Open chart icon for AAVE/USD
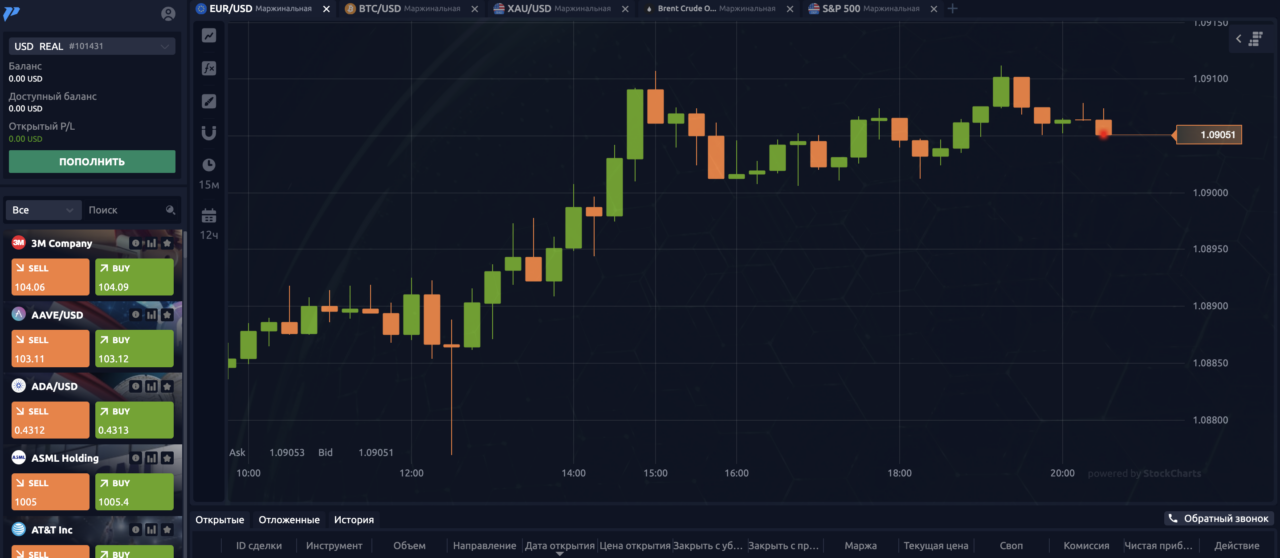 (152, 315)
